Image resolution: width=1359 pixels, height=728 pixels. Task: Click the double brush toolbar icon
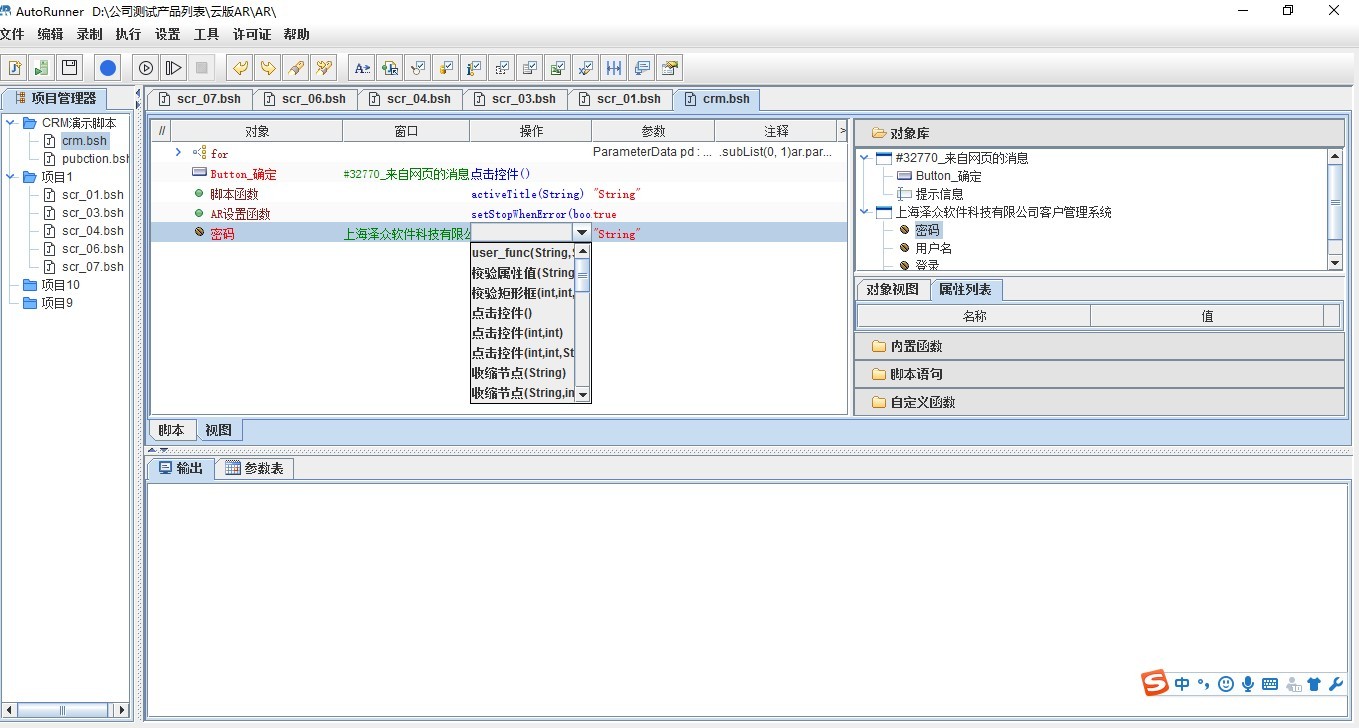(324, 68)
